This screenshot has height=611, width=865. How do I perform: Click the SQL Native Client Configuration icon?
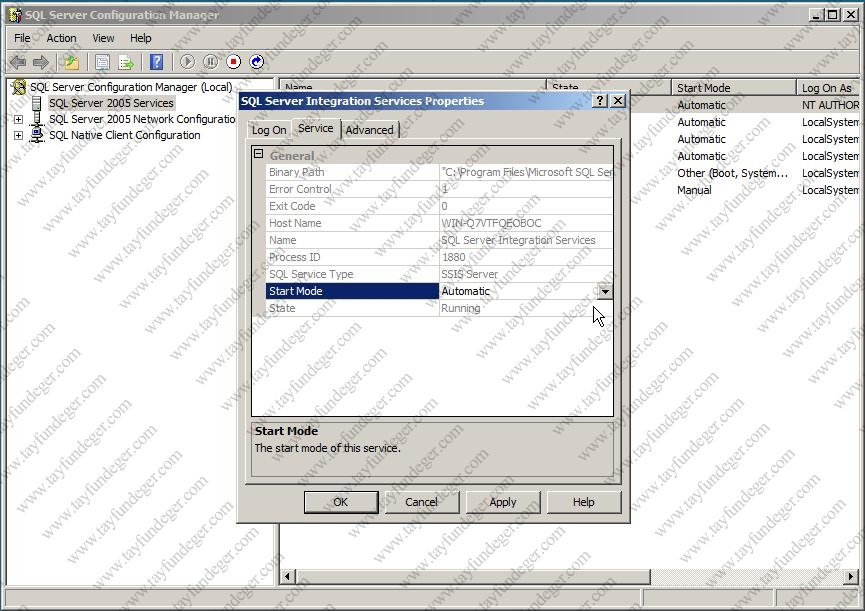(37, 135)
